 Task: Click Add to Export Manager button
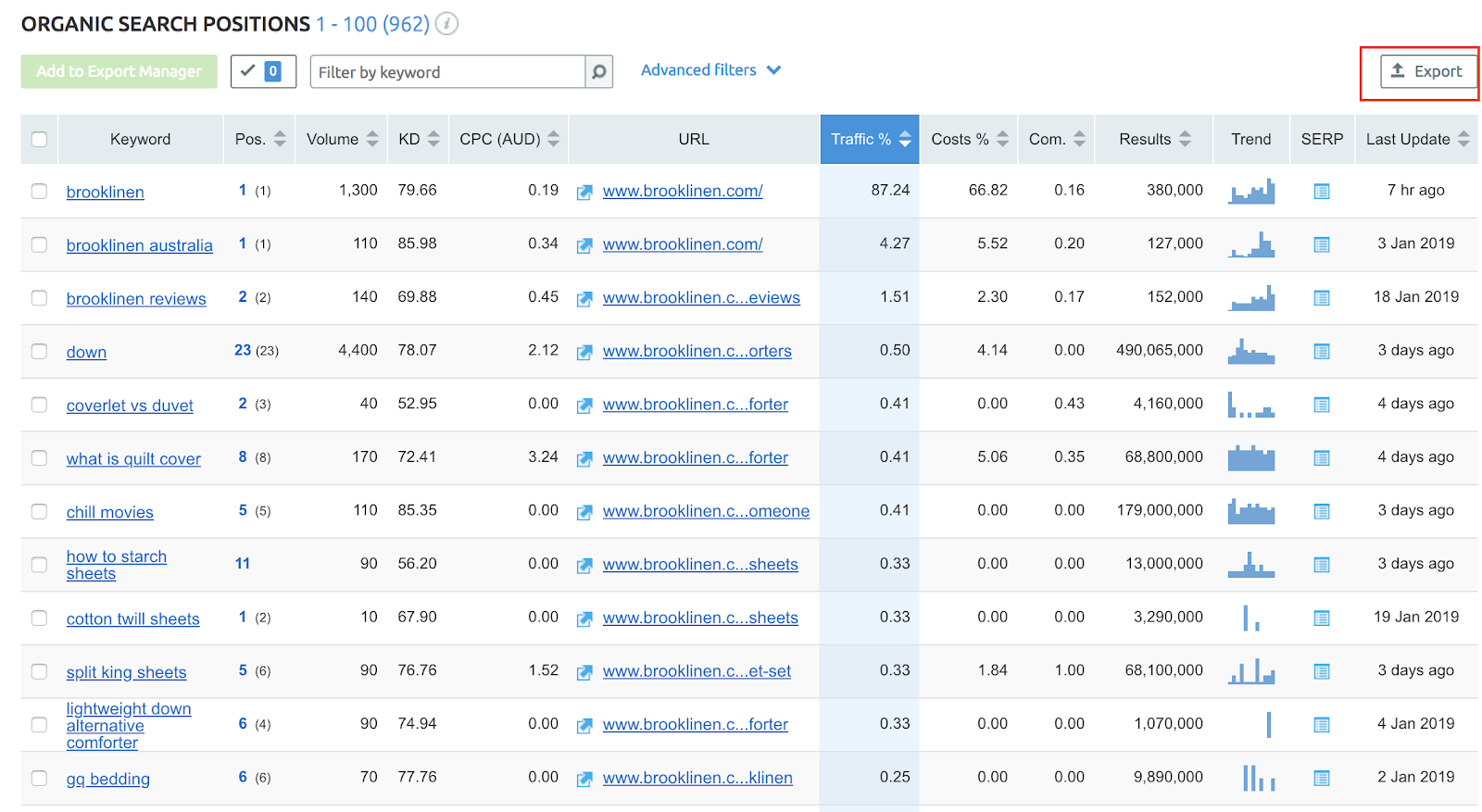pyautogui.click(x=119, y=71)
